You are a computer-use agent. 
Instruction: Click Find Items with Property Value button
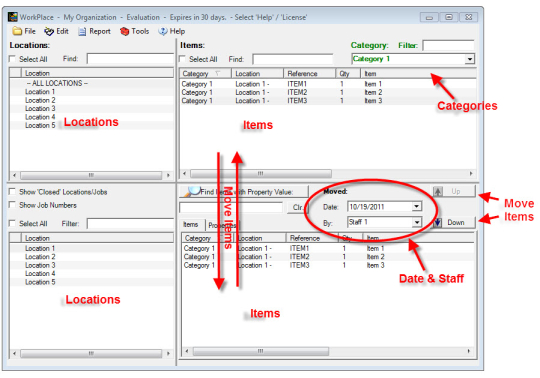(244, 191)
